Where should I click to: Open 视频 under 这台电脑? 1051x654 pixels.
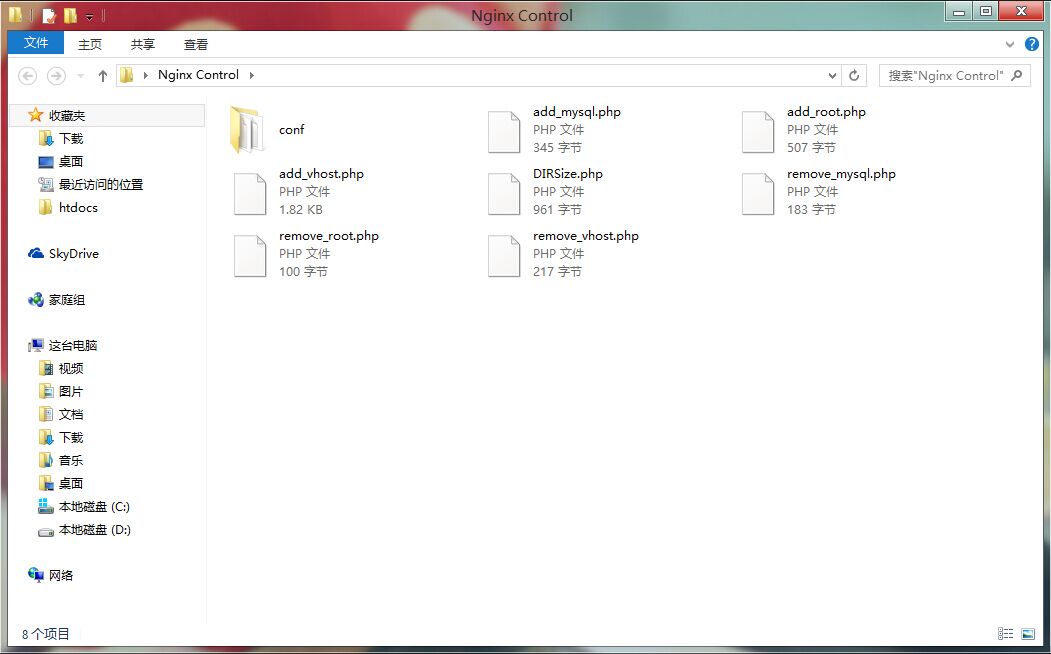[x=61, y=369]
